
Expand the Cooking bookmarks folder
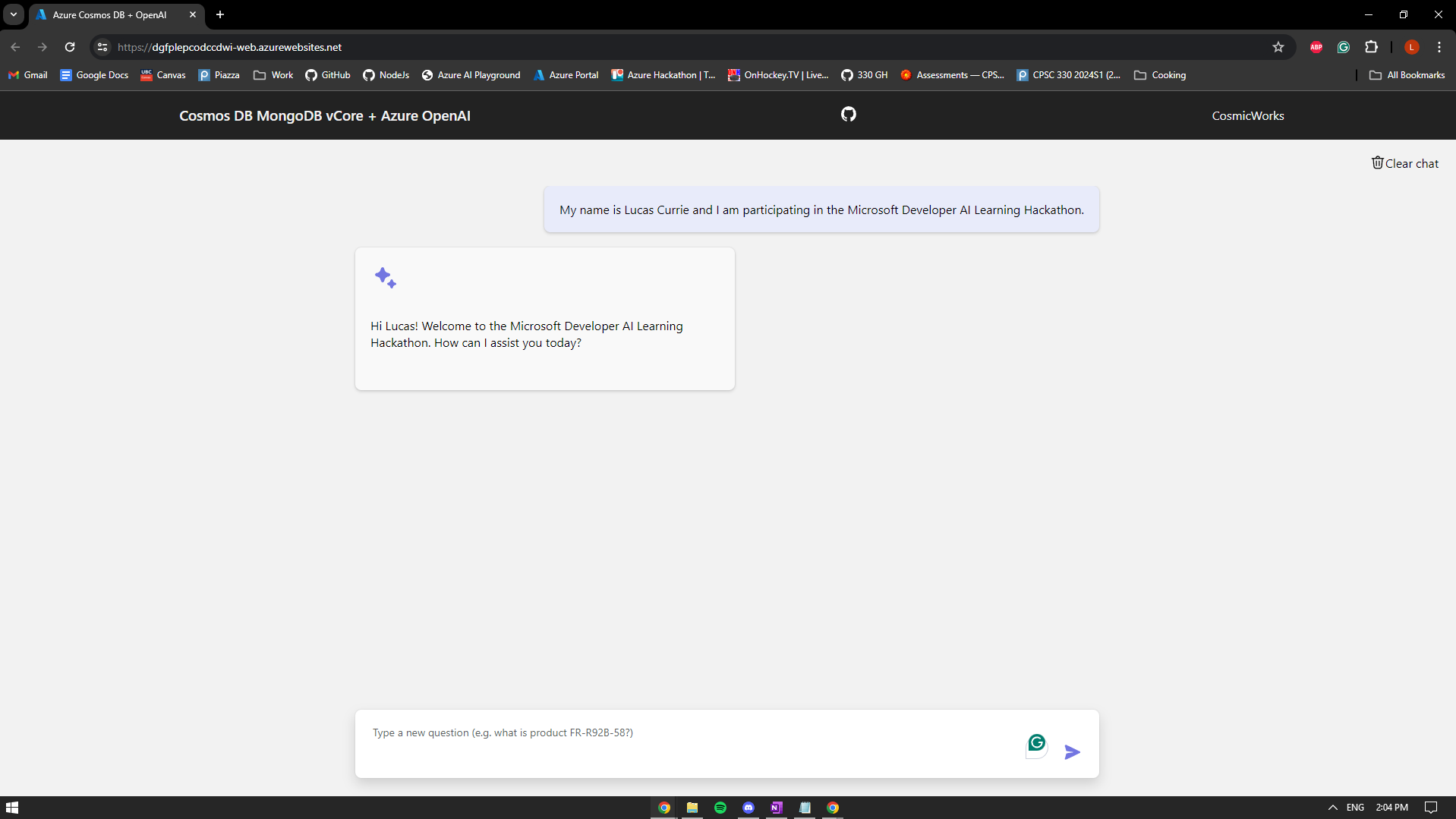tap(1160, 75)
